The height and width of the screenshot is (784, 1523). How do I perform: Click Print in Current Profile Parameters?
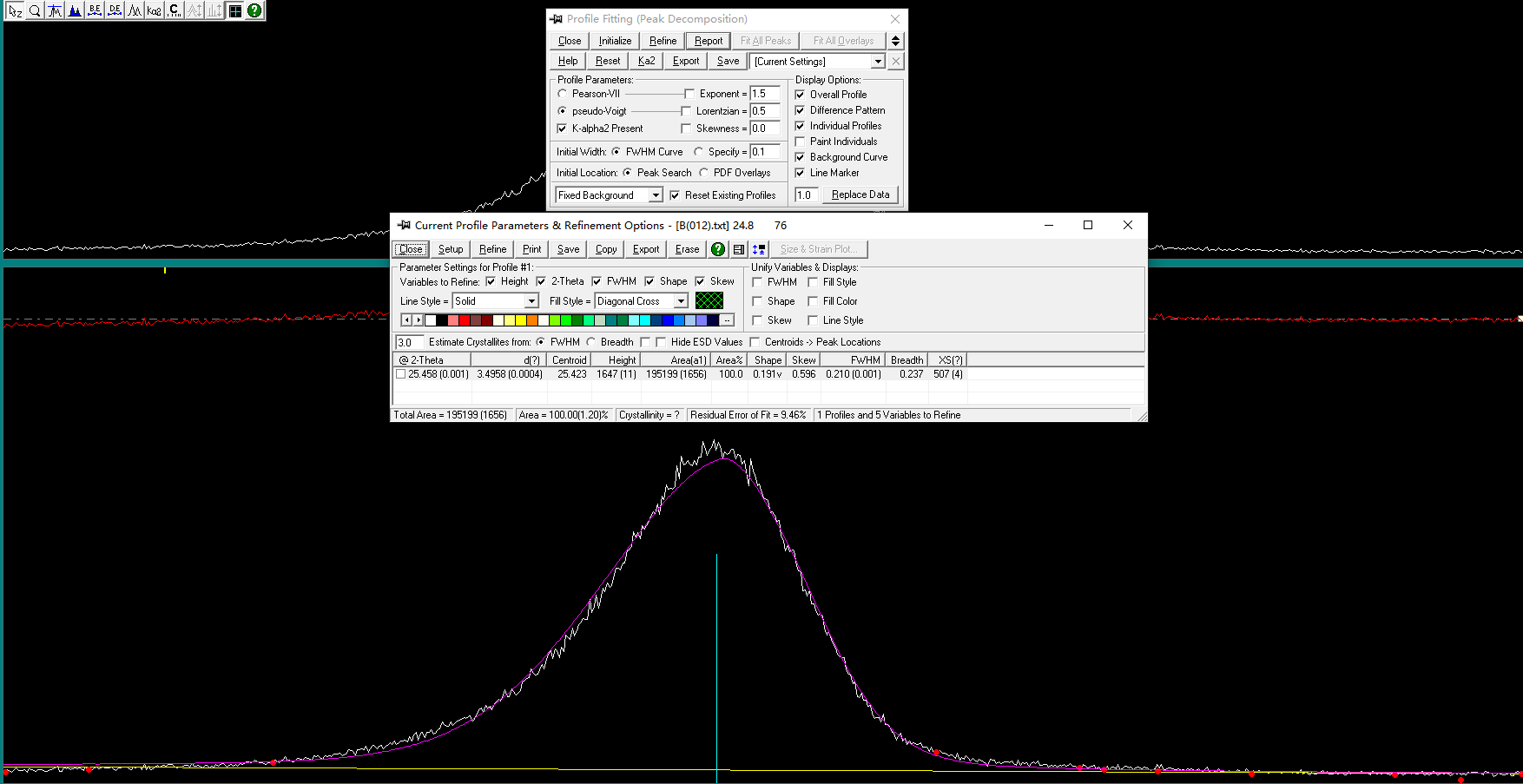coord(532,249)
